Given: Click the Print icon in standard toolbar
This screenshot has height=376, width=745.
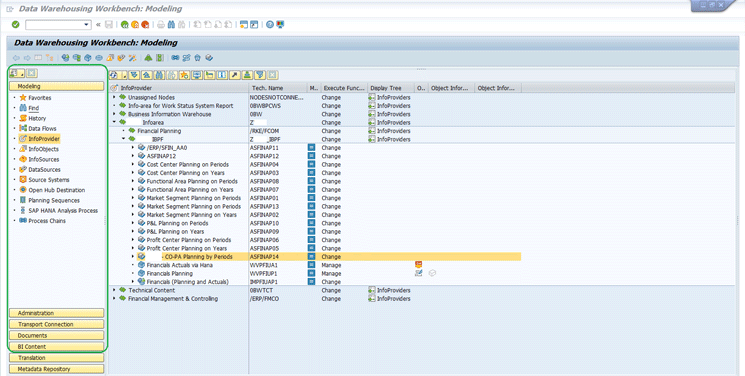Looking at the screenshot, I should [x=161, y=25].
